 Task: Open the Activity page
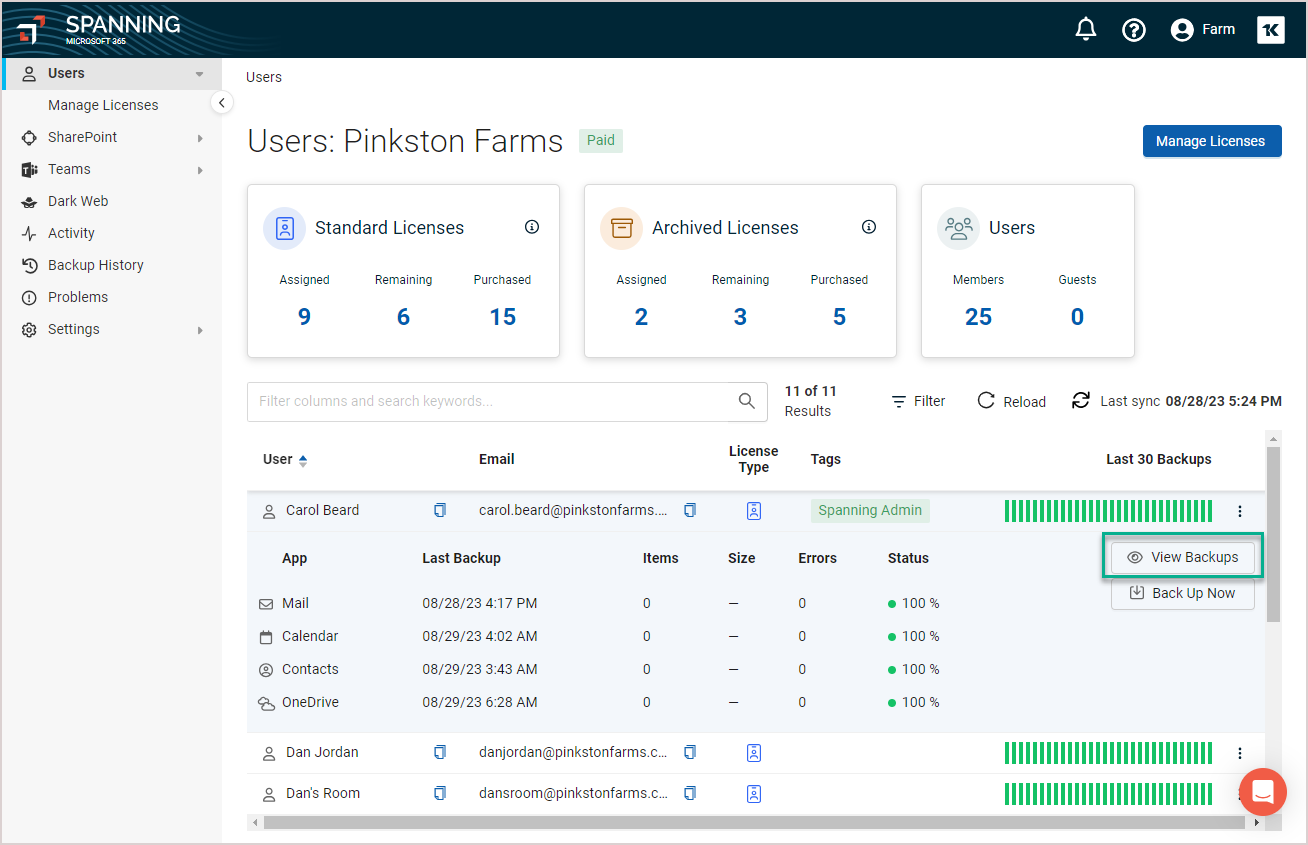click(x=71, y=233)
